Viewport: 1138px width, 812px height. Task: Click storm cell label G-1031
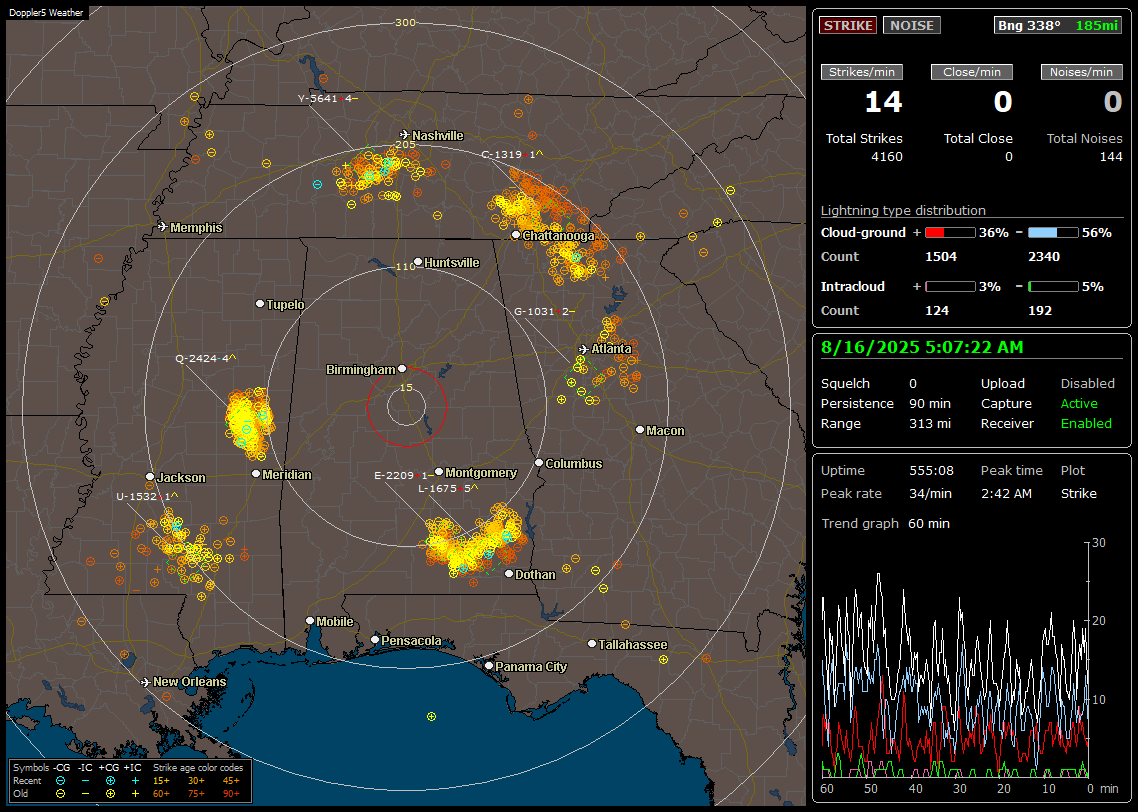click(x=544, y=311)
